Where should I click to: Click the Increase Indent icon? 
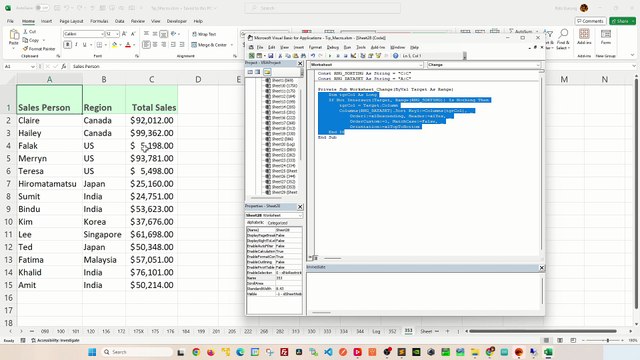[182, 44]
